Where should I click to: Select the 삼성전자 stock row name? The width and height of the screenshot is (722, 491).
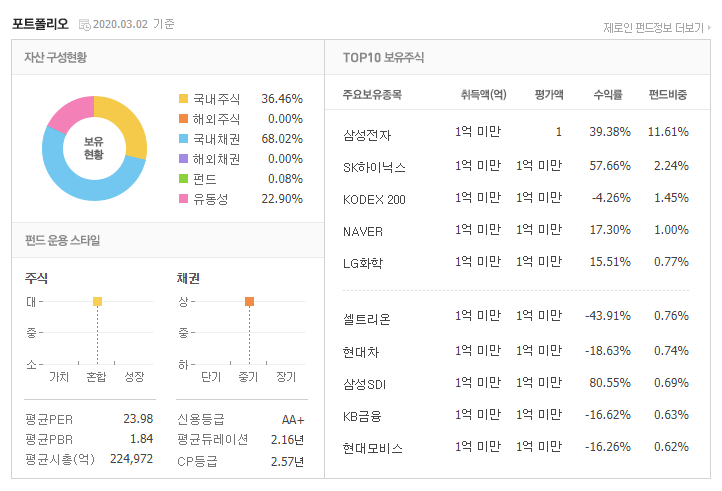pos(367,135)
